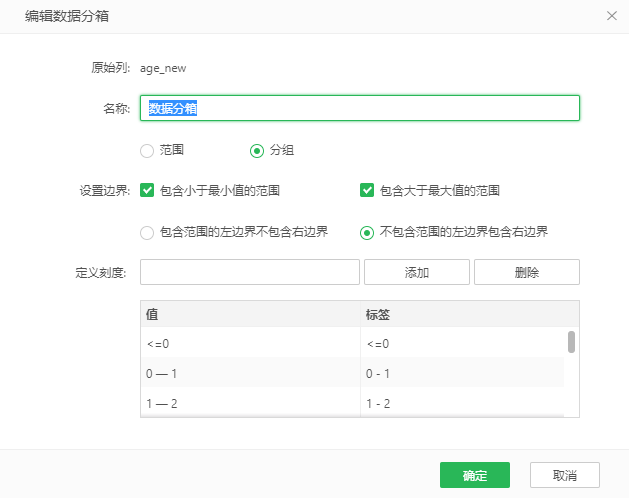629x498 pixels.
Task: Close the 编辑数据分箱 dialog
Action: tap(612, 16)
